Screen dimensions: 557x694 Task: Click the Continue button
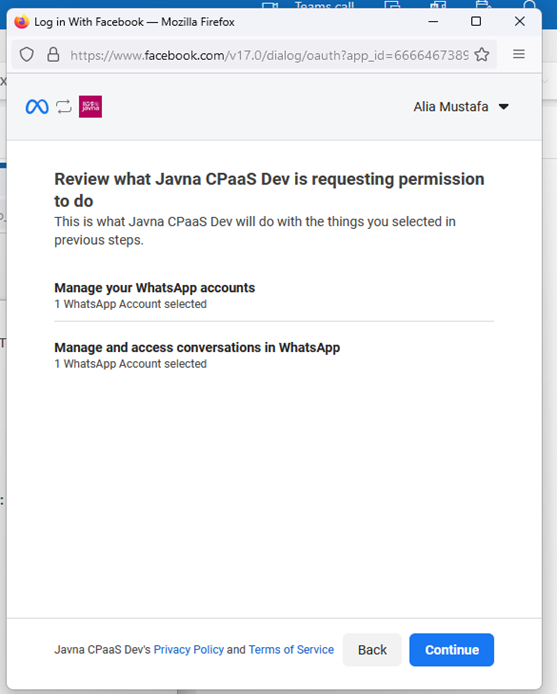[x=451, y=649]
